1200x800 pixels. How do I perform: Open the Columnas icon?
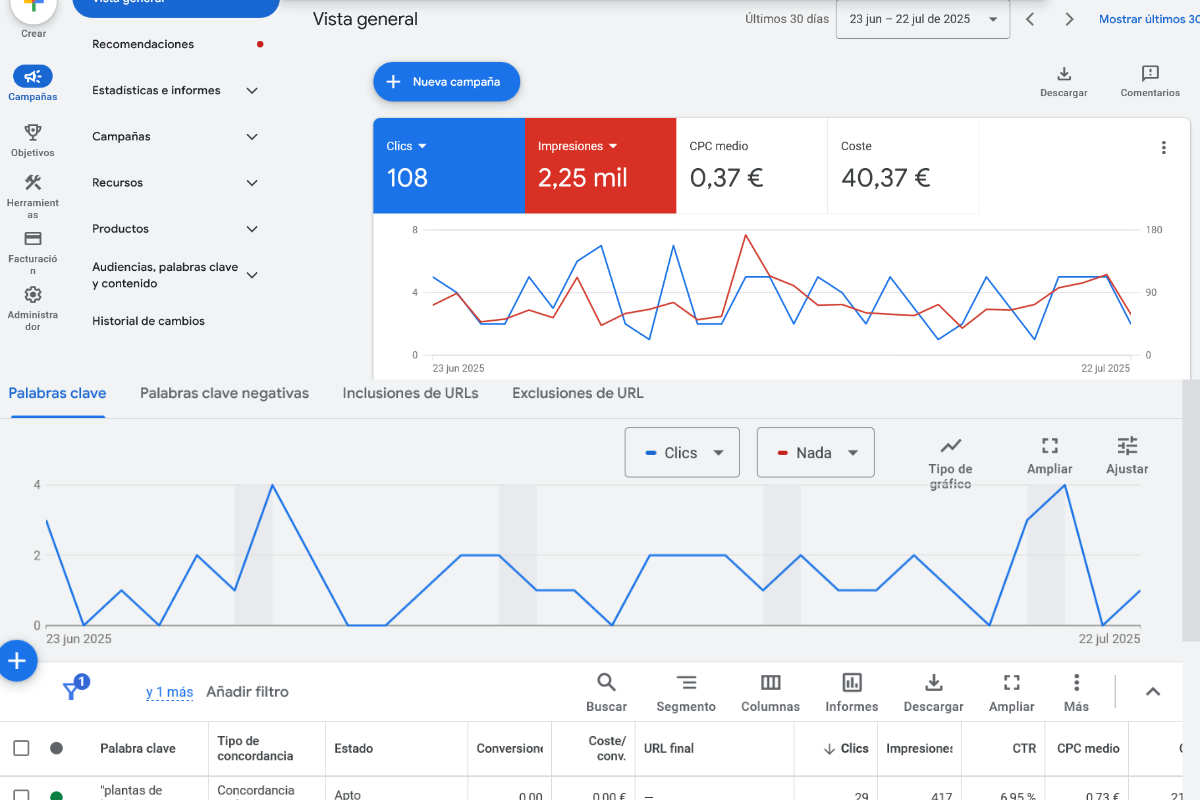(x=770, y=683)
